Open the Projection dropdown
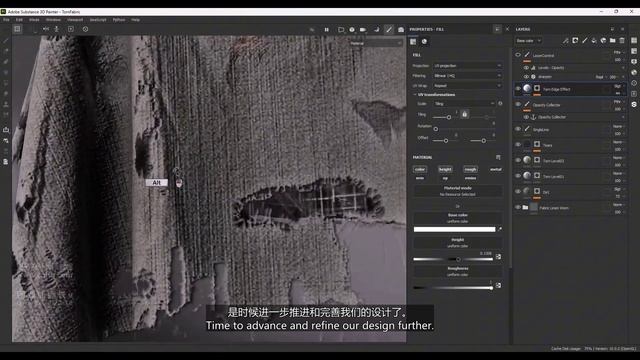 pos(468,66)
